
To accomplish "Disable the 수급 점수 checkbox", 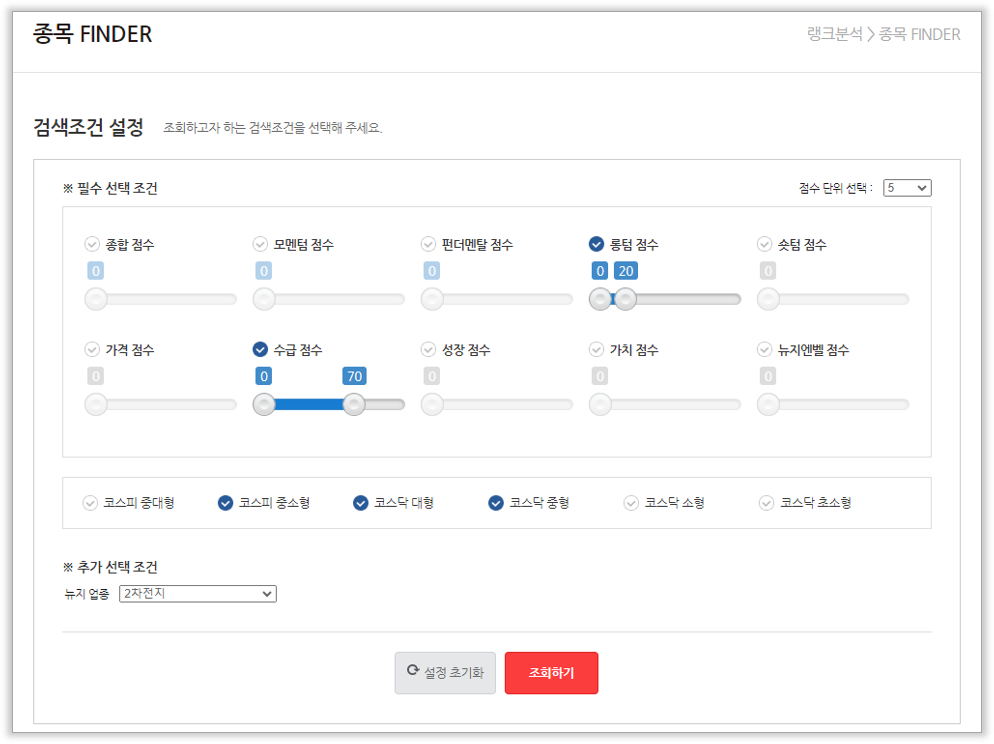I will point(261,350).
